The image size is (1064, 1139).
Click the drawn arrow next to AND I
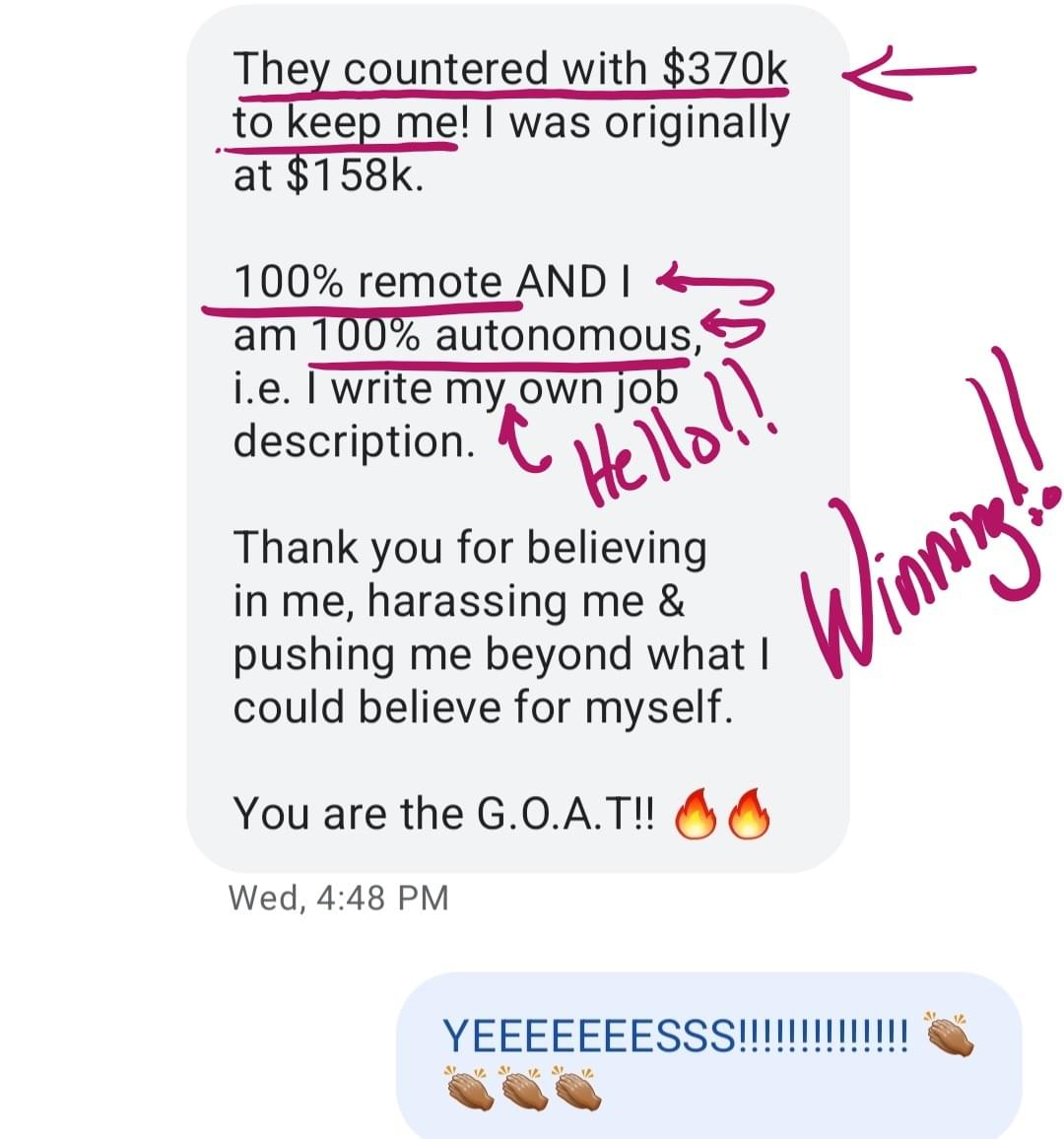pyautogui.click(x=715, y=287)
